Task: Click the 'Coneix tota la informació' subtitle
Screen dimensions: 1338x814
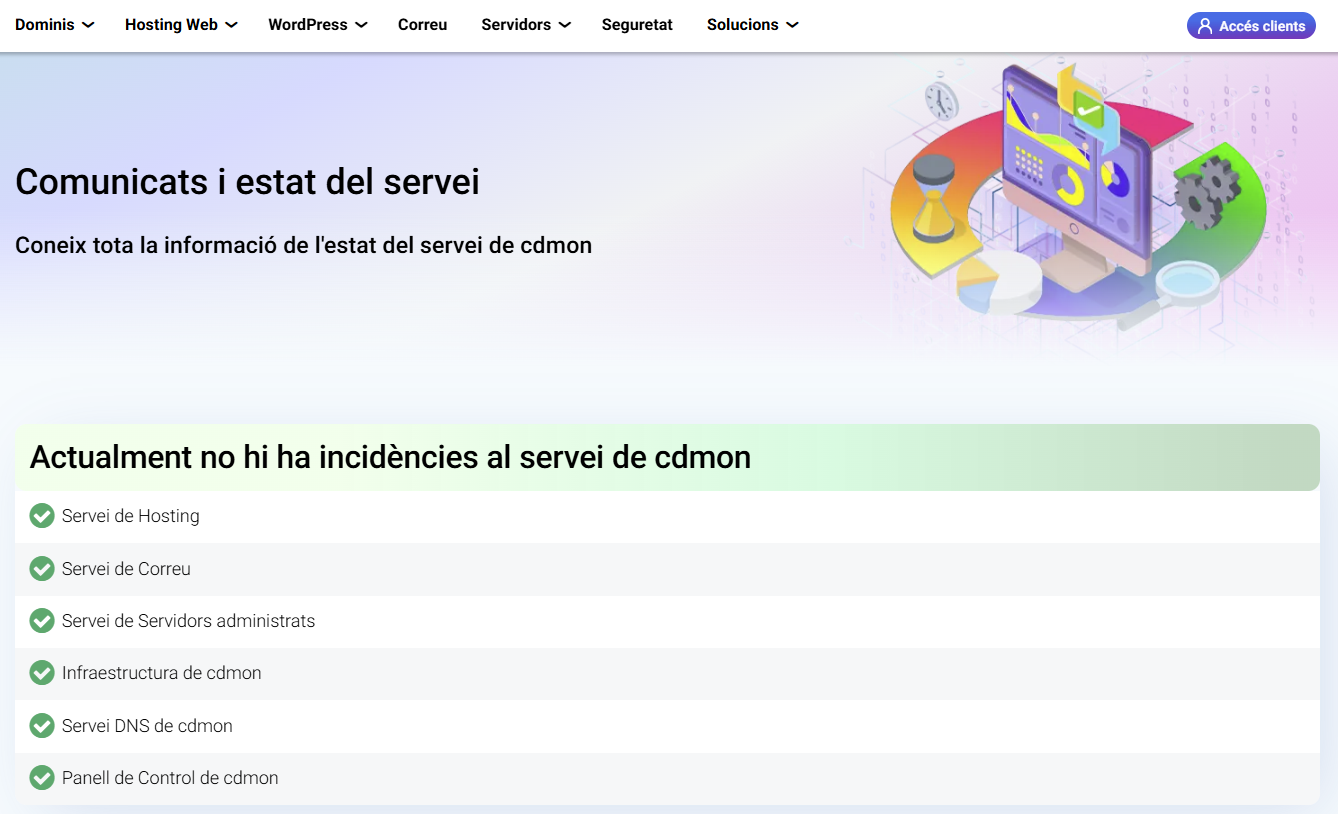Action: [x=303, y=245]
